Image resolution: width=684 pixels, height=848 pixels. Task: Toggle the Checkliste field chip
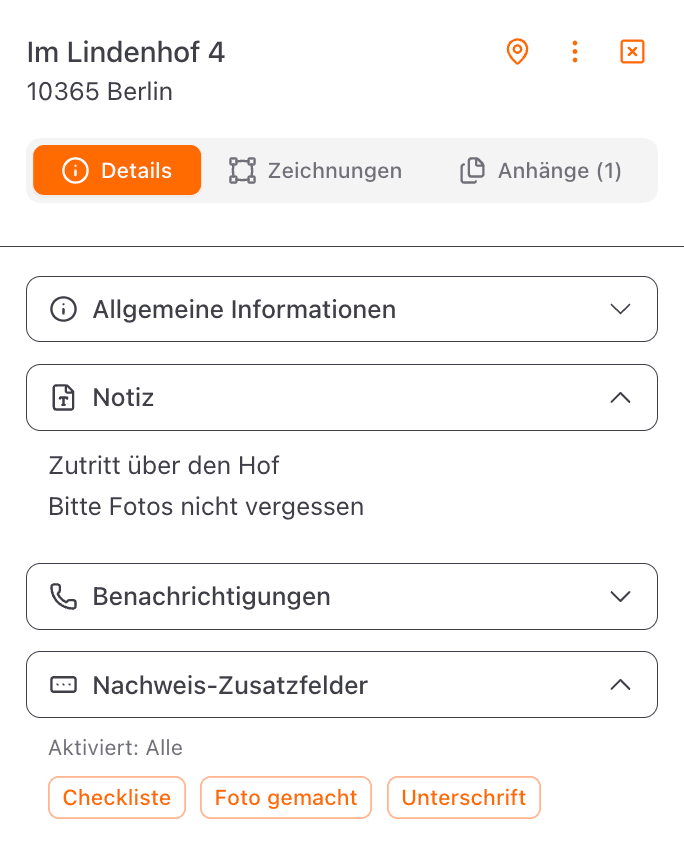click(x=116, y=797)
